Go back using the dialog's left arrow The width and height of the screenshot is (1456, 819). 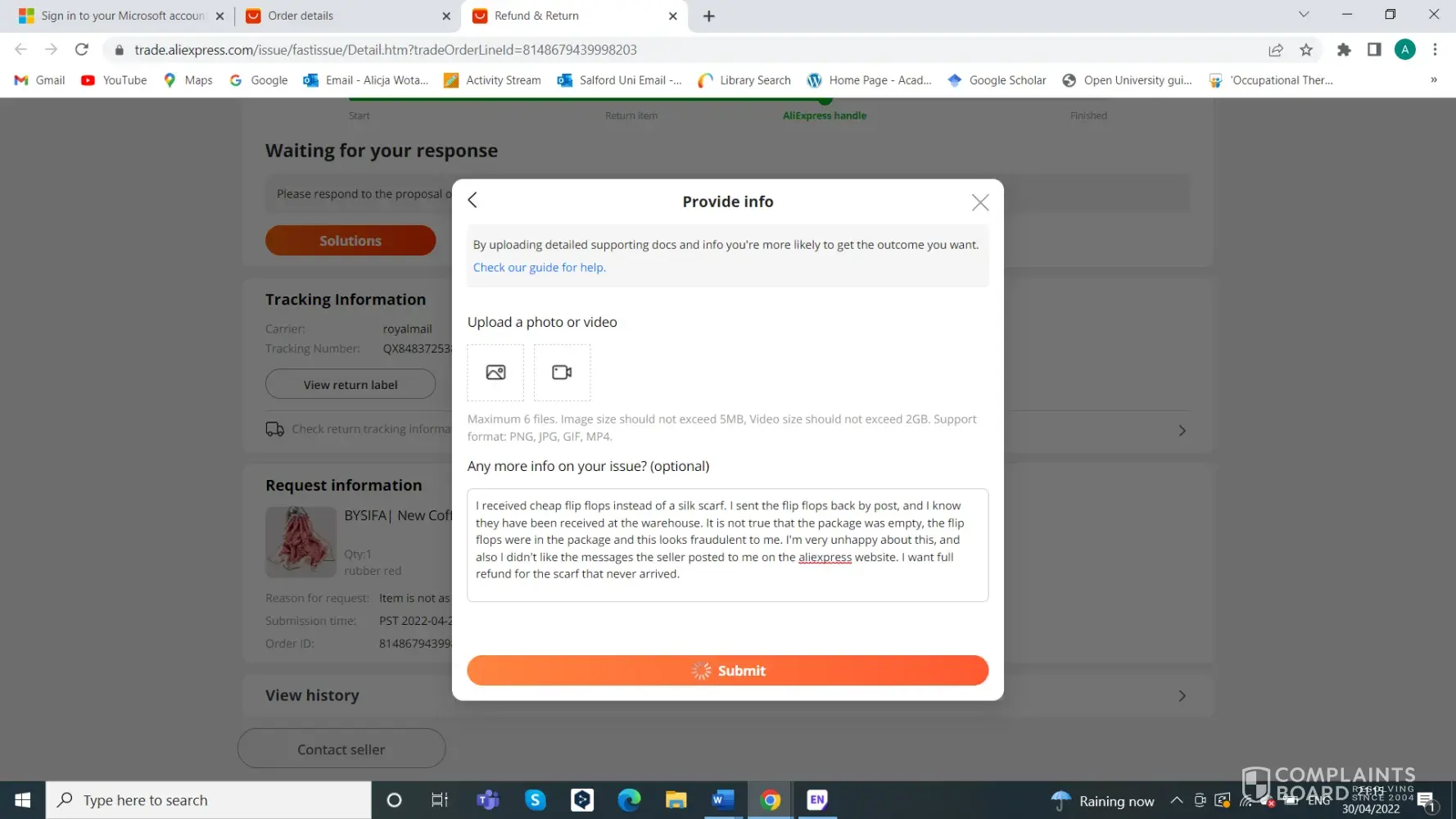pos(473,201)
